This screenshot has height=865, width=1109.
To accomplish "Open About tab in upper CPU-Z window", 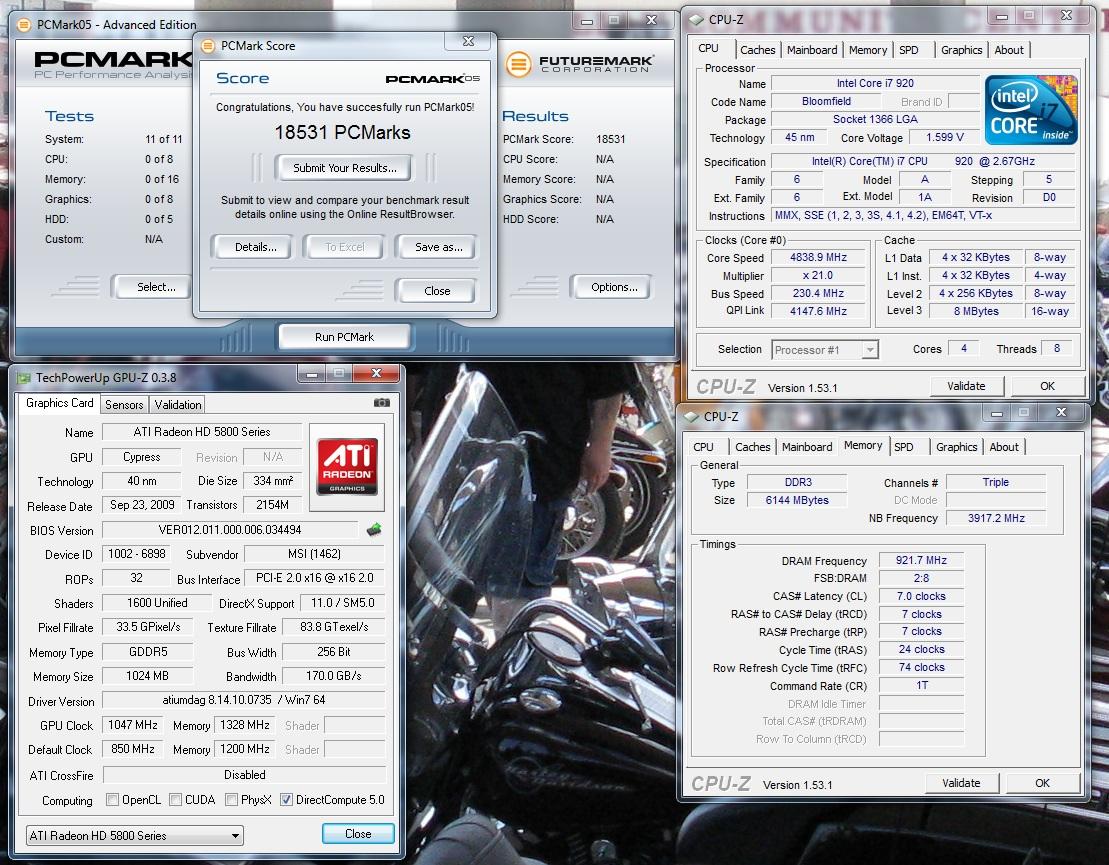I will tap(1009, 50).
